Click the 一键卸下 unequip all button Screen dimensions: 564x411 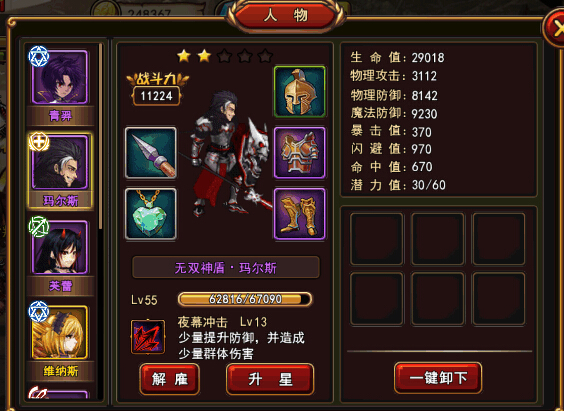438,378
